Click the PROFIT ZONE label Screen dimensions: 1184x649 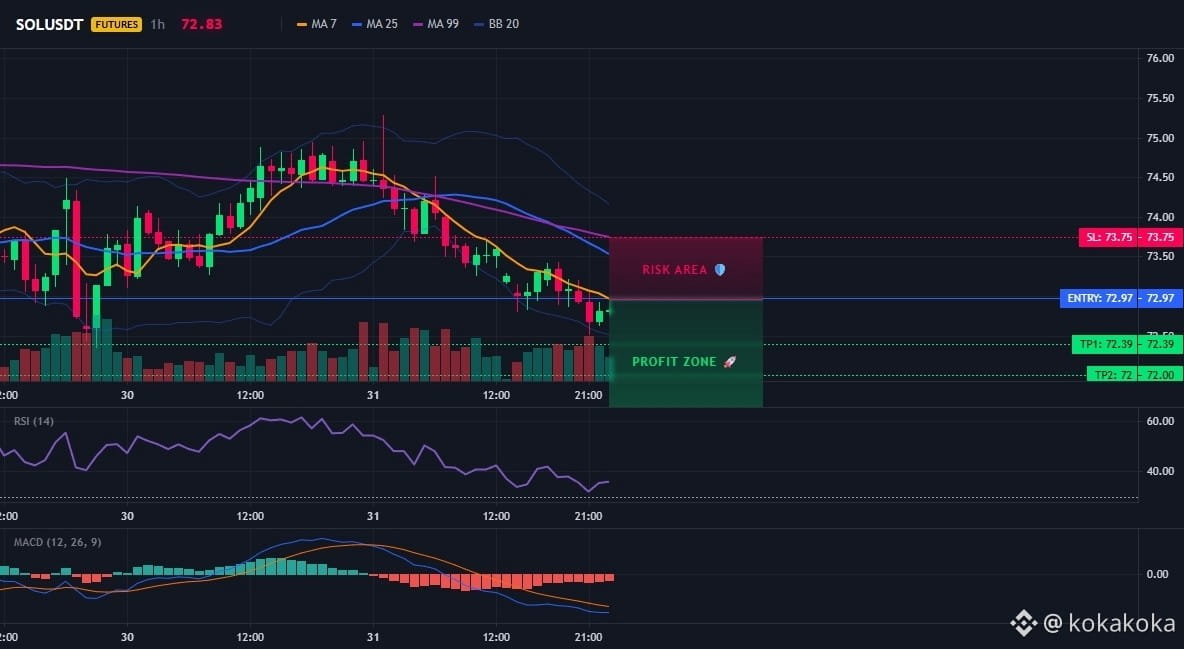coord(674,362)
